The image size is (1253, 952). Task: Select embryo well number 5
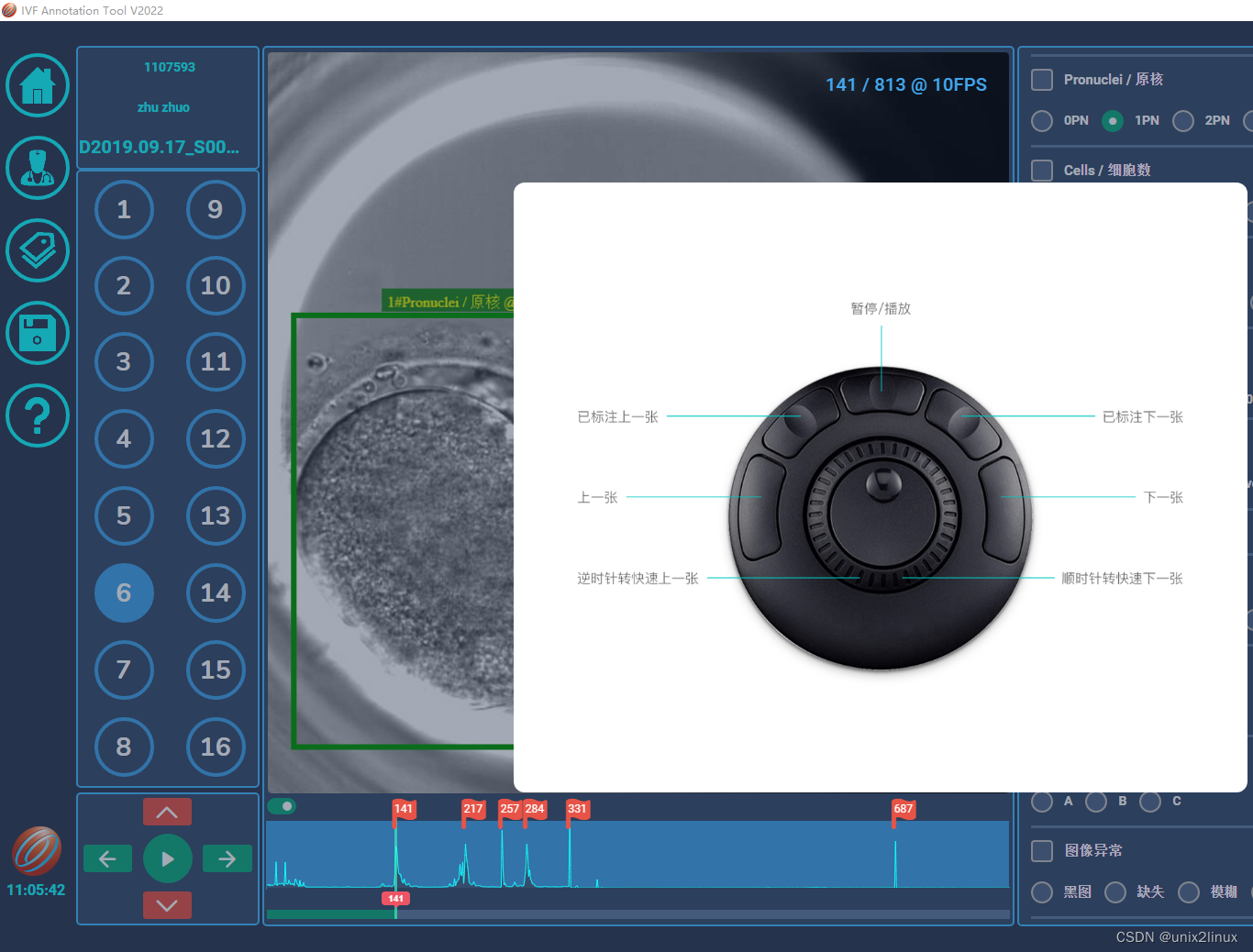(x=124, y=515)
